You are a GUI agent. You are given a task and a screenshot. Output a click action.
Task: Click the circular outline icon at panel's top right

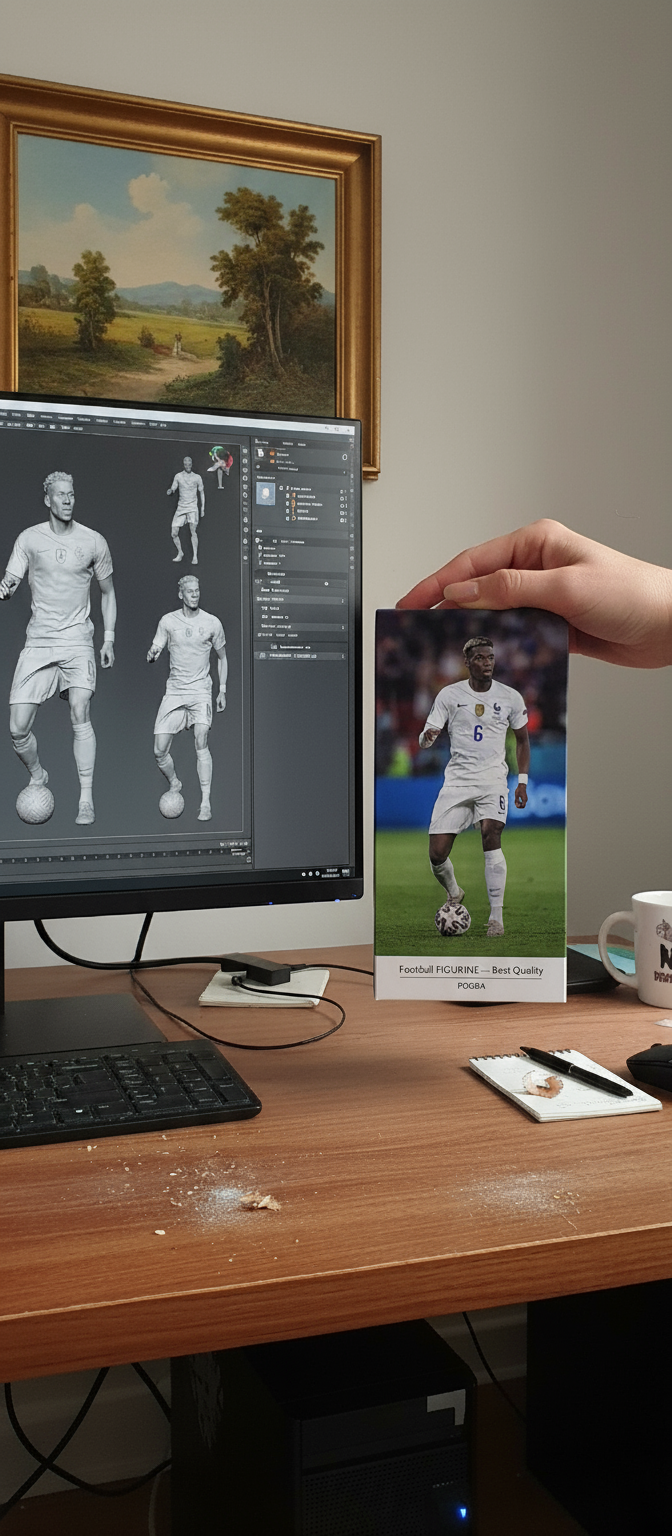click(346, 456)
